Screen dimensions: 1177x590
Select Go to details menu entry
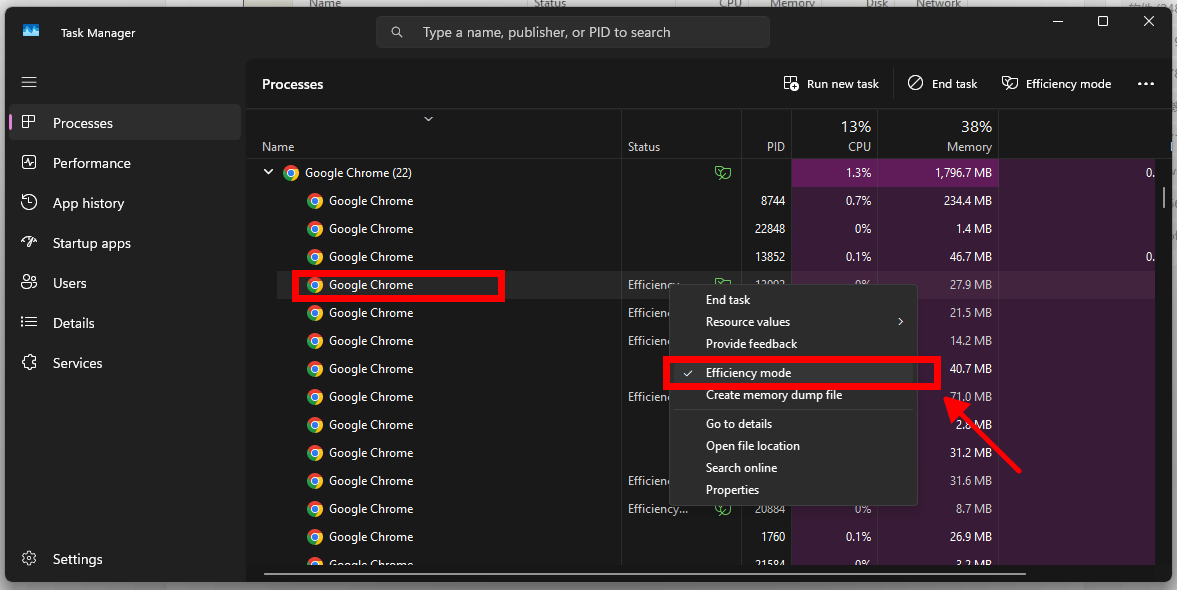pyautogui.click(x=739, y=424)
